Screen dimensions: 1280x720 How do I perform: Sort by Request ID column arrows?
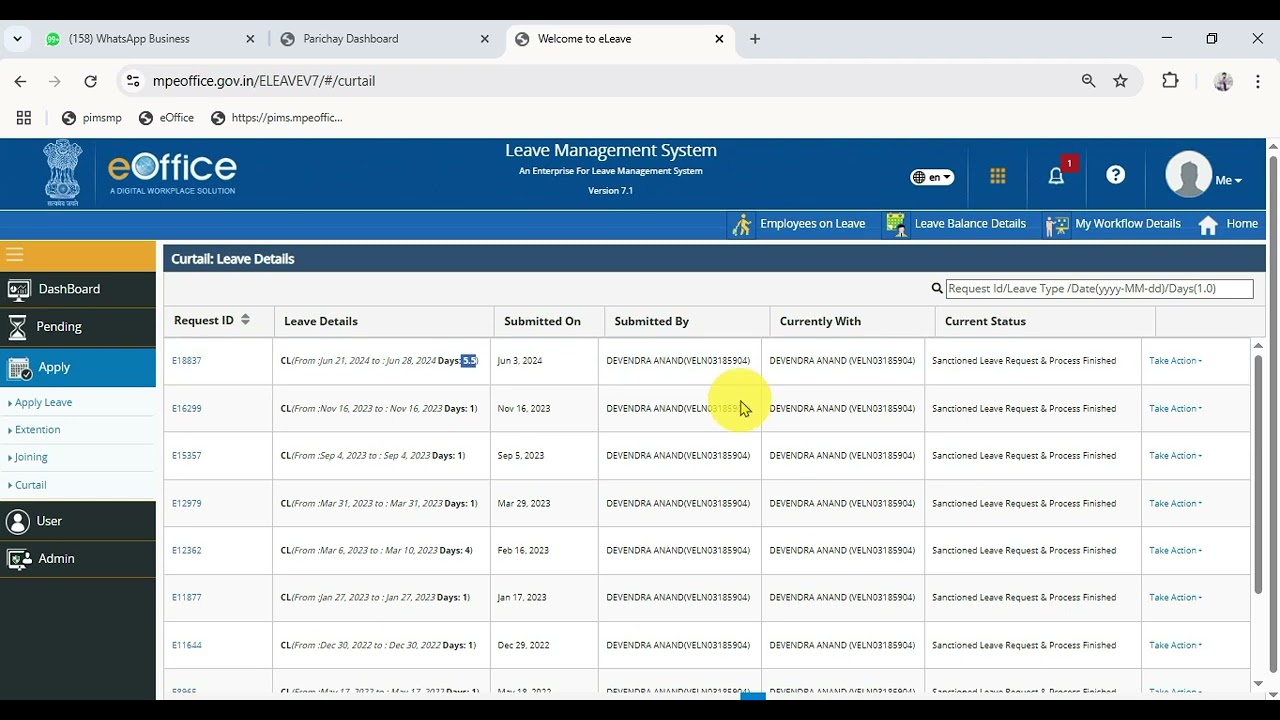click(245, 320)
